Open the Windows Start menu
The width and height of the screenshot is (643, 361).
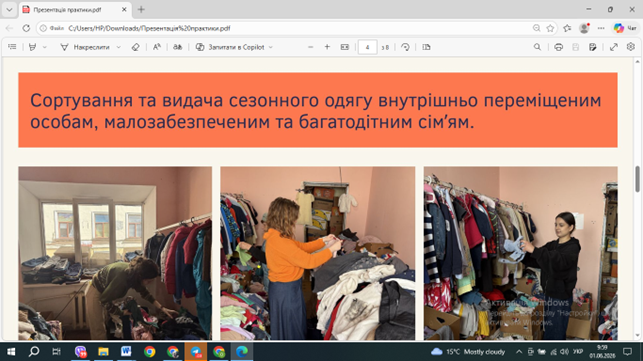point(11,352)
